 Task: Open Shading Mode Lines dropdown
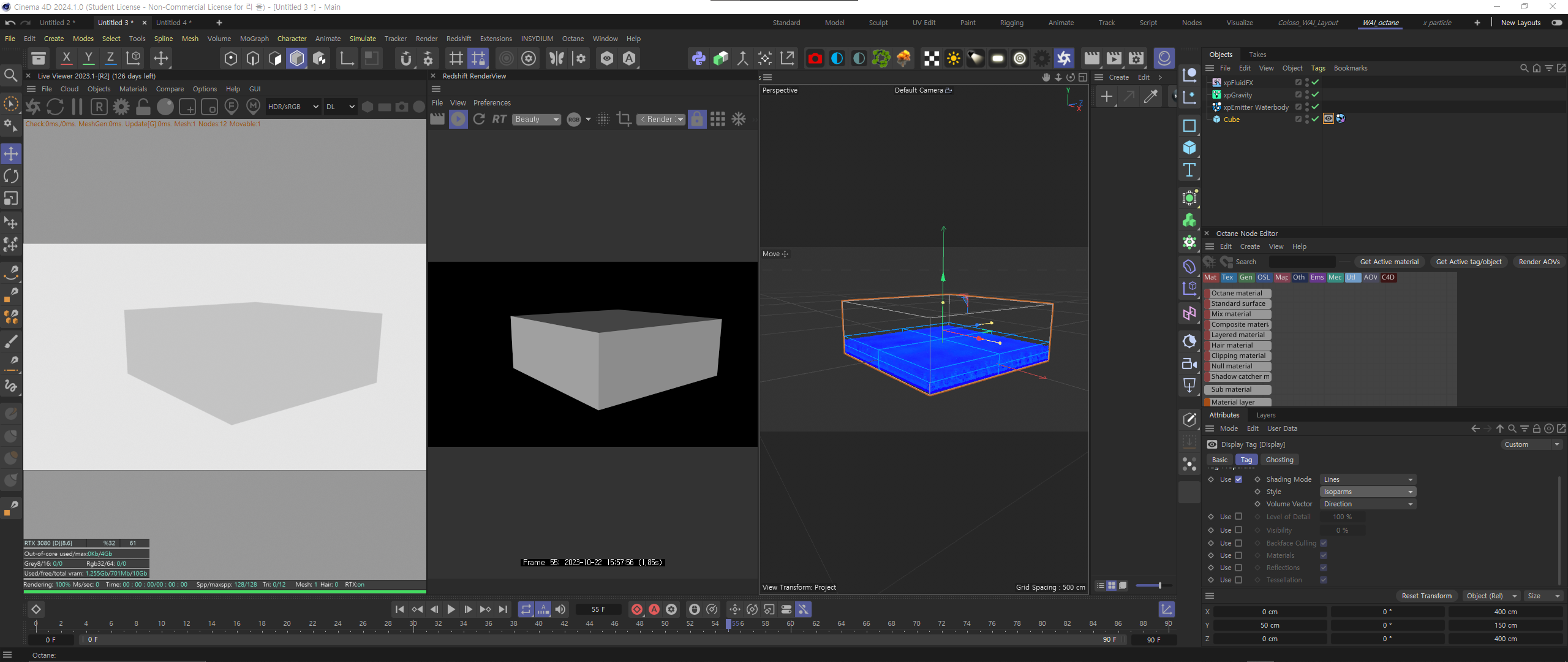click(1368, 479)
